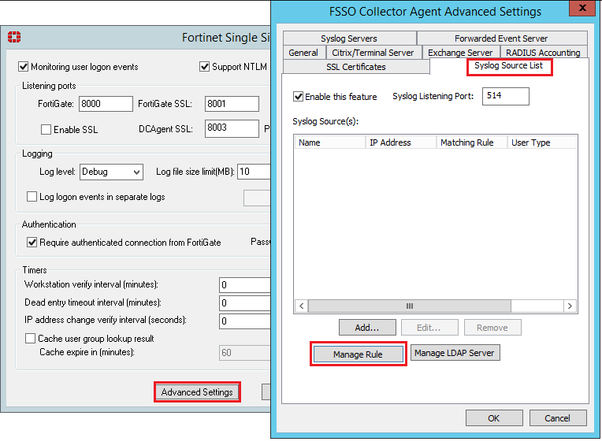Toggle Monitoring user logon events checkbox
602x441 pixels.
point(23,67)
